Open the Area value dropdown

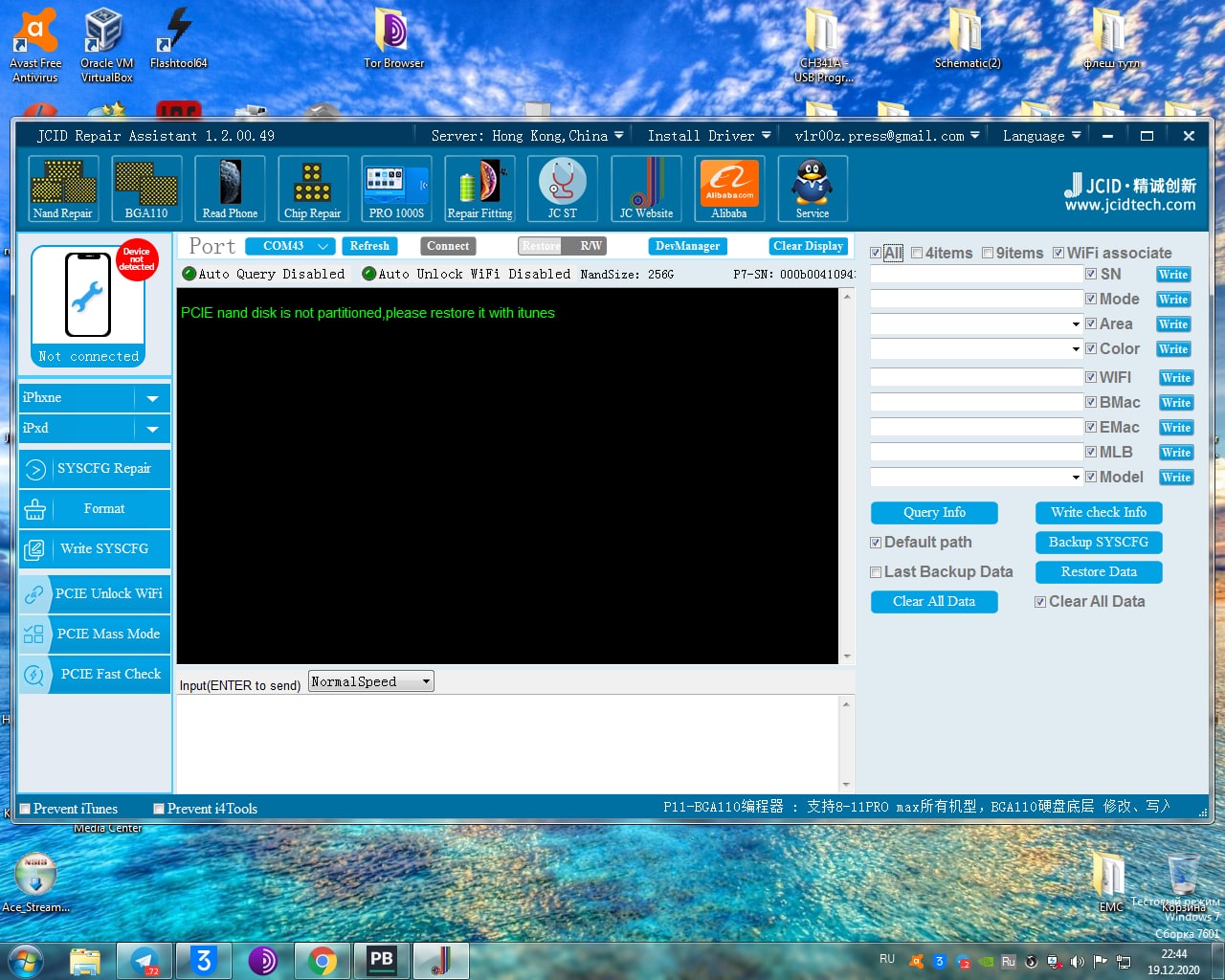pyautogui.click(x=1076, y=324)
